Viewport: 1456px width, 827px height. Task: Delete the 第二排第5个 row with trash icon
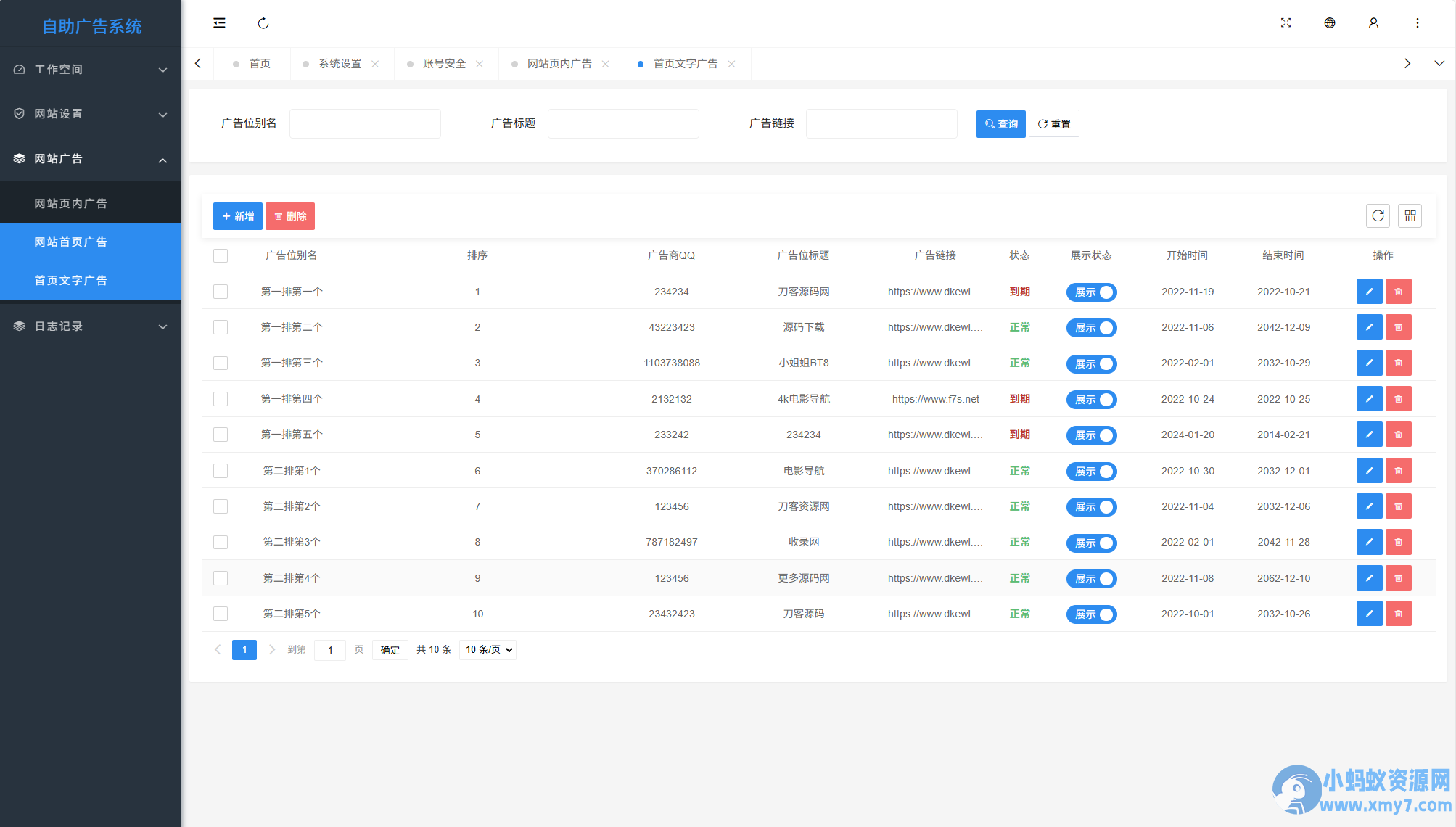(1398, 614)
